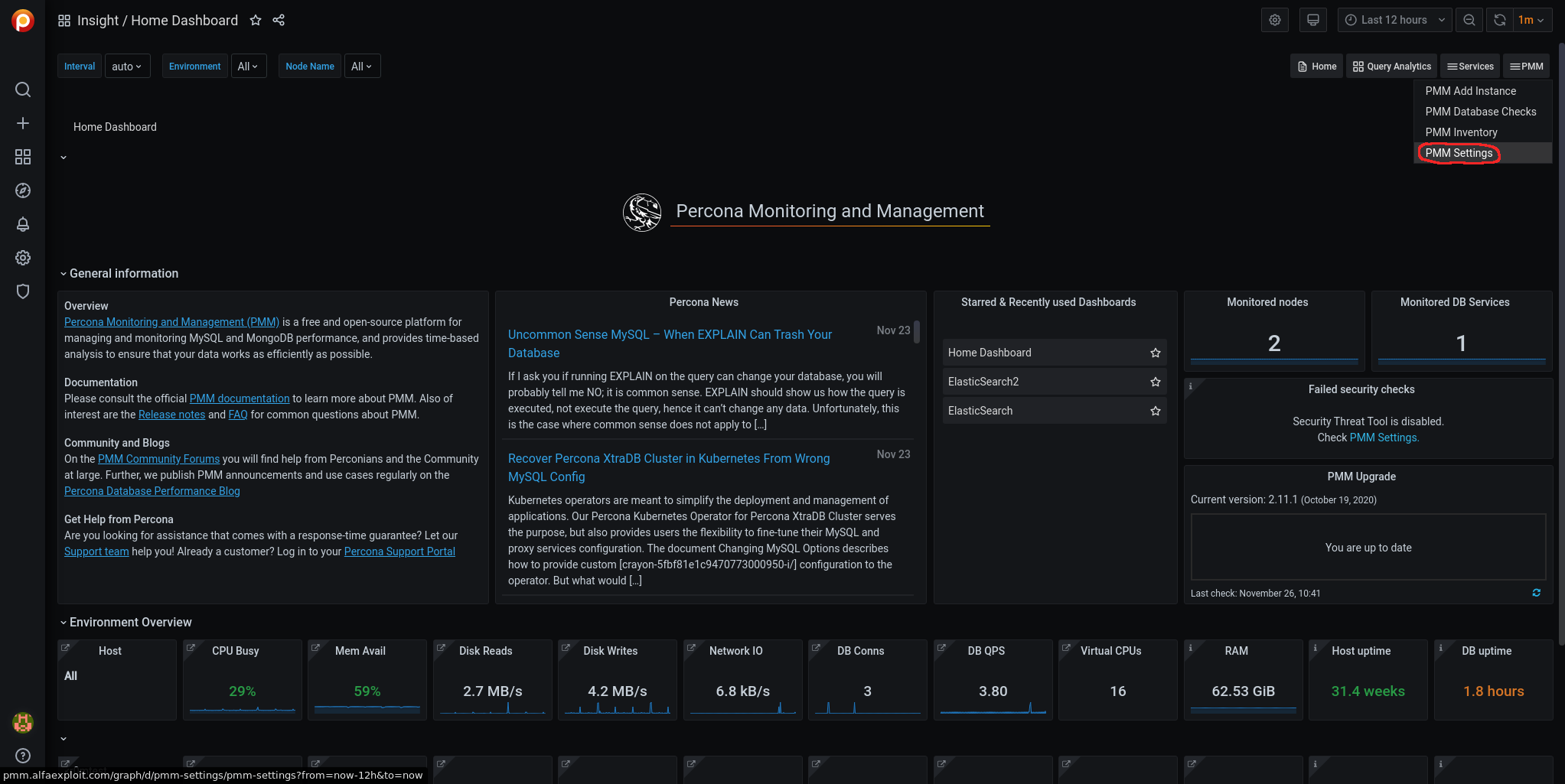Open the Explore compass icon
This screenshot has width=1565, height=784.
click(23, 190)
